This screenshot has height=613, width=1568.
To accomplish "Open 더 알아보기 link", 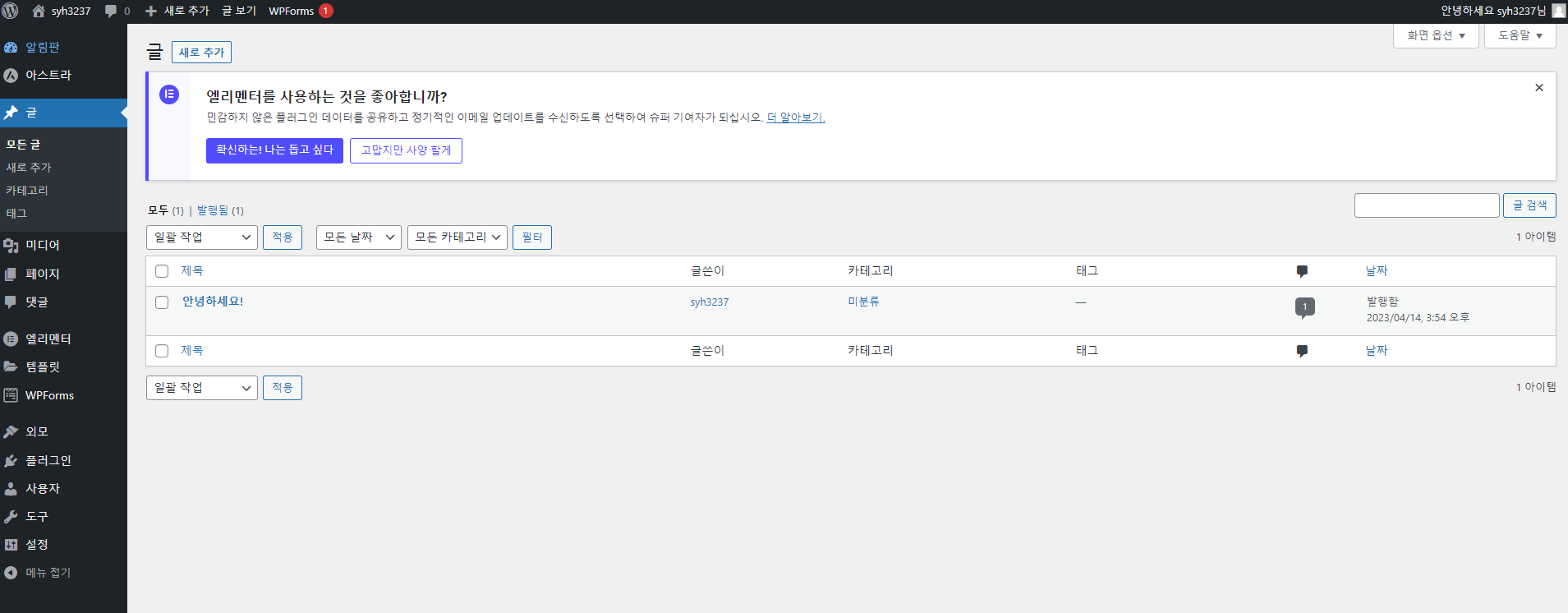I will [795, 118].
